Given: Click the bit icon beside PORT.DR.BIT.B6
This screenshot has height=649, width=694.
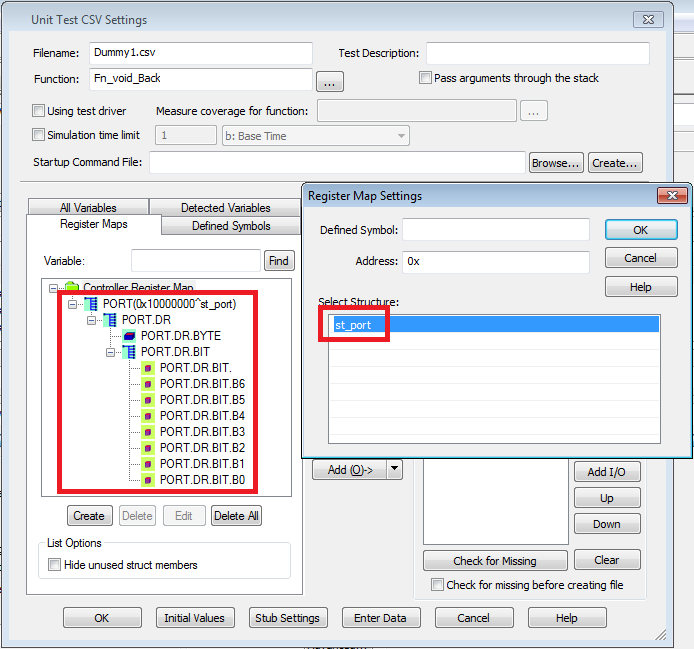Looking at the screenshot, I should click(x=148, y=384).
